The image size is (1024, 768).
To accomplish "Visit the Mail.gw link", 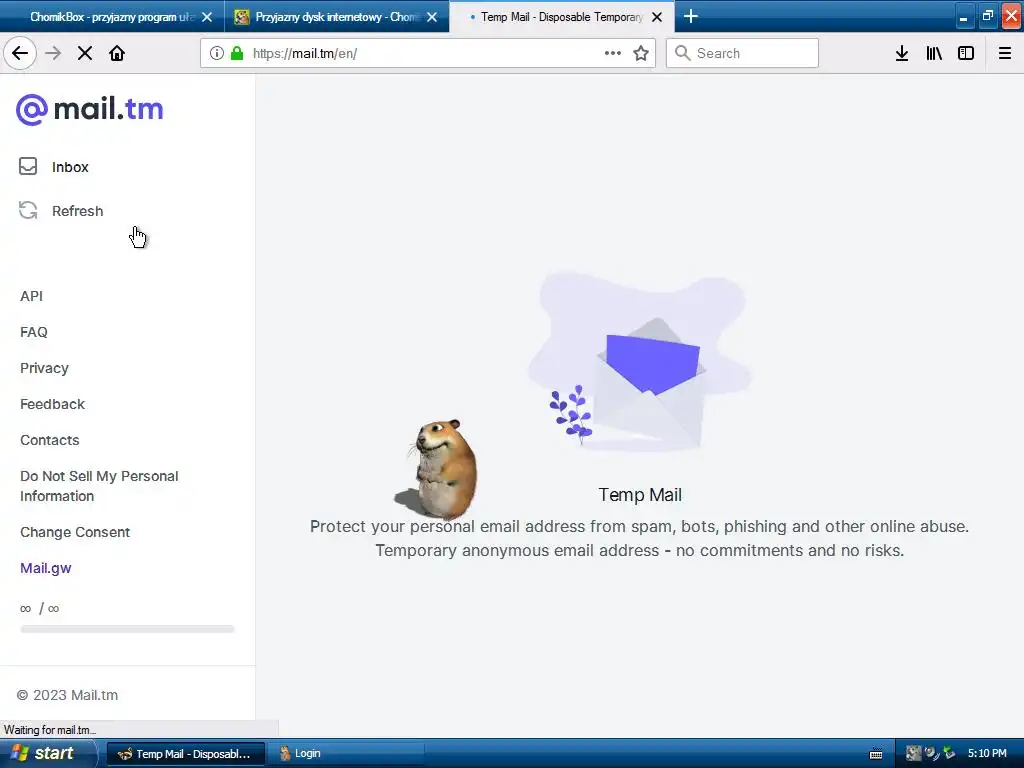I will tap(46, 568).
